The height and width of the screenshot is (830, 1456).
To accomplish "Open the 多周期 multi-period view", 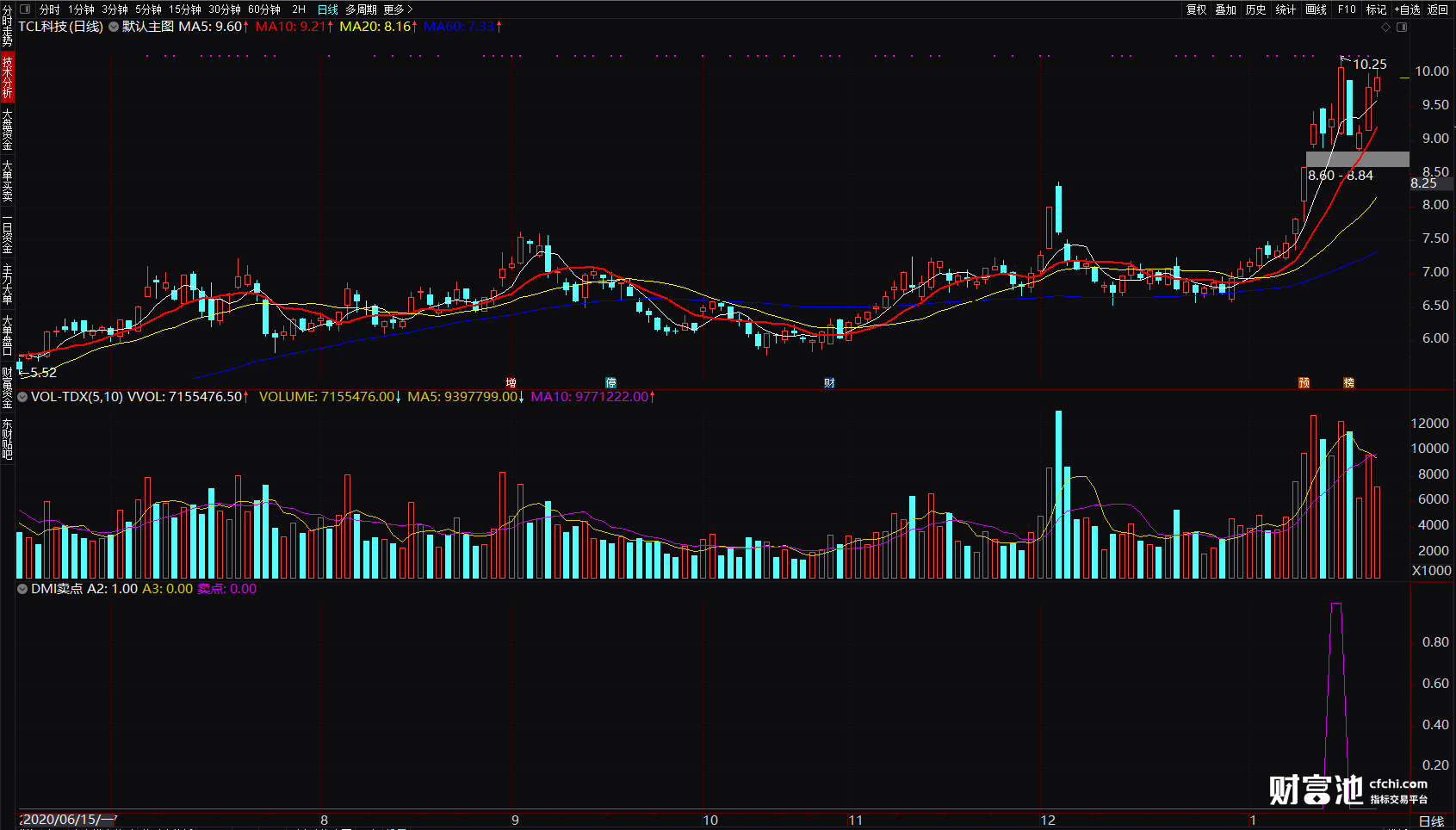I will [x=362, y=9].
